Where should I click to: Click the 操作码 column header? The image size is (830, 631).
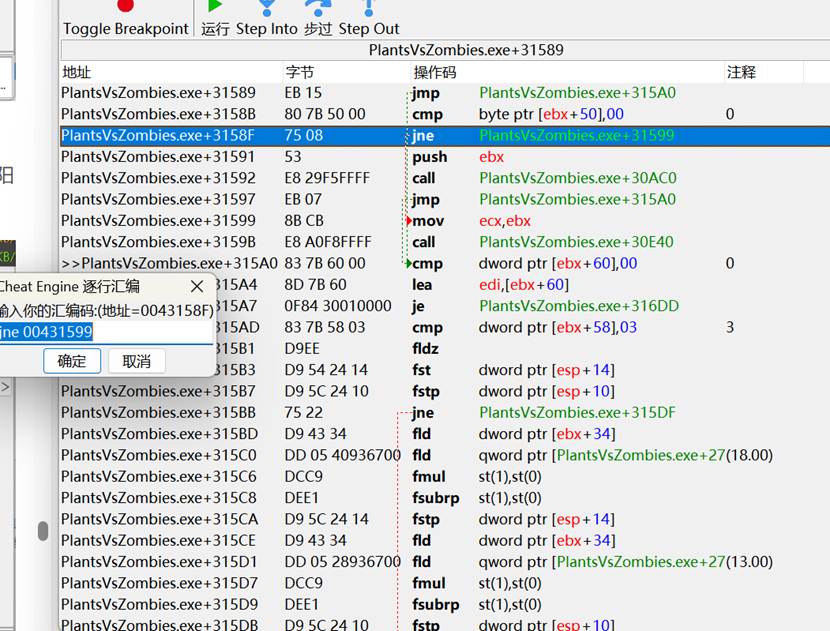(x=567, y=72)
